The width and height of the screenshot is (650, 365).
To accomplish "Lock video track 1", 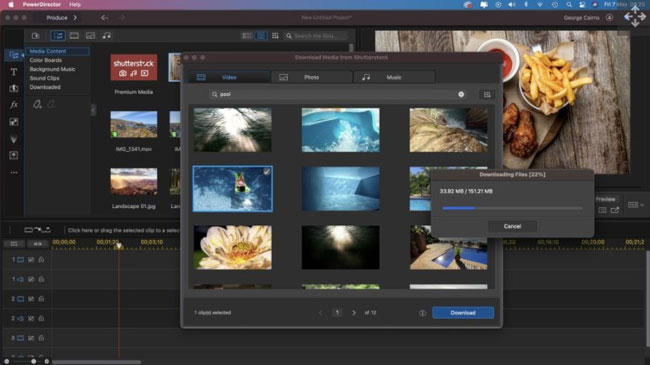I will [x=41, y=260].
